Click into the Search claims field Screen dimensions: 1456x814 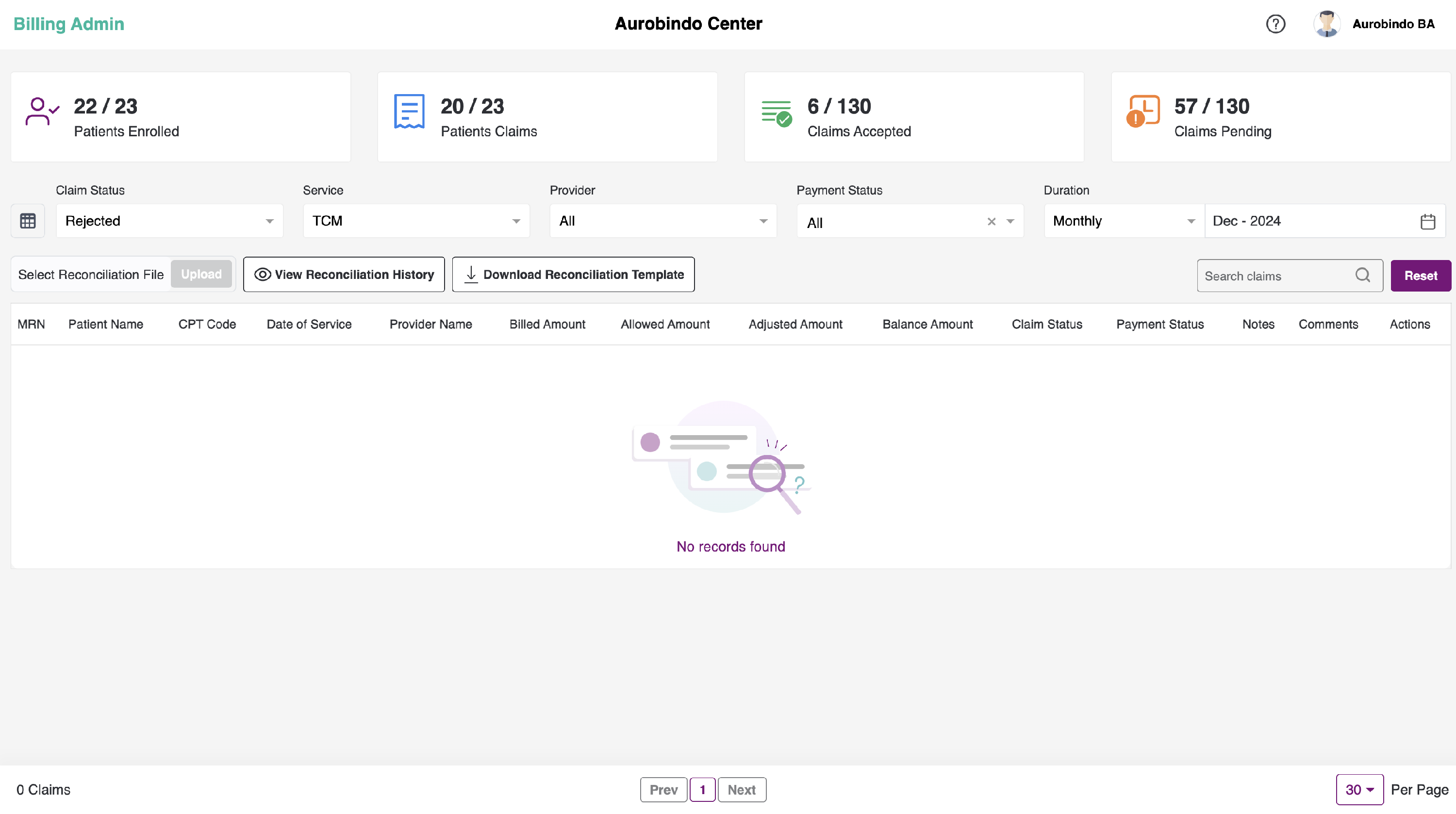[x=1274, y=276]
